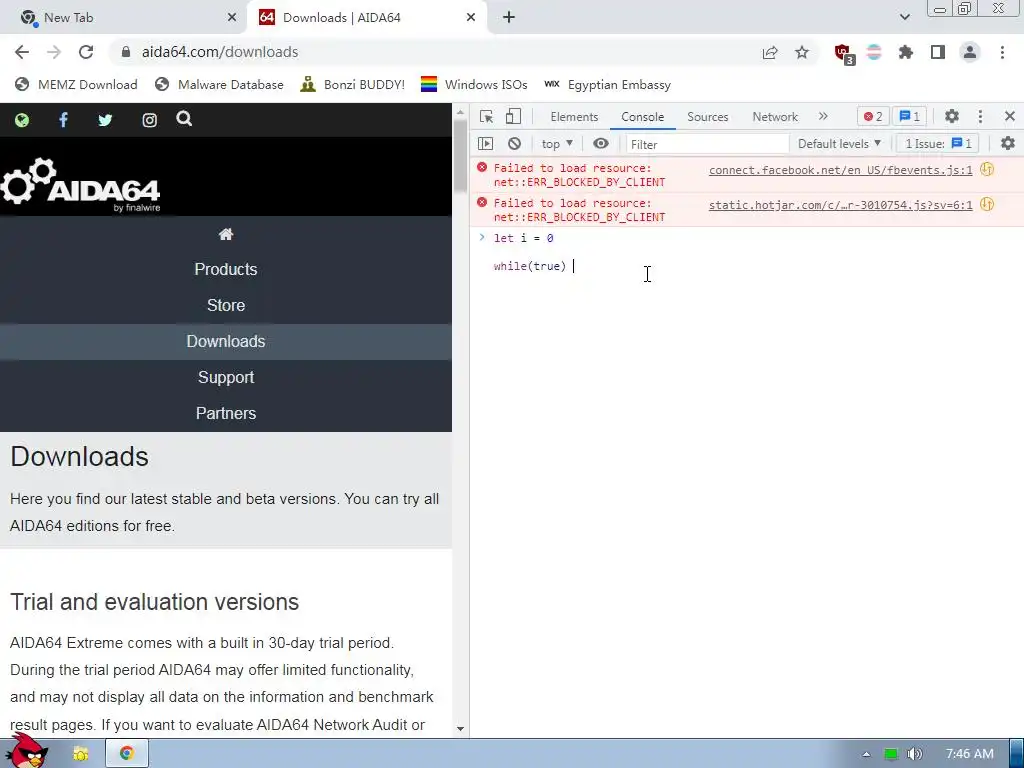Click the AIDA64 by finalwire logo
The width and height of the screenshot is (1024, 768).
[x=81, y=185]
